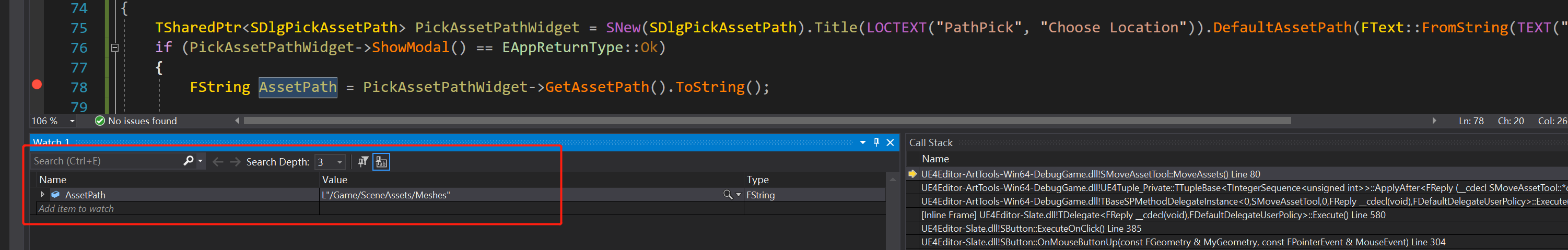Open the Search Depth dropdown
This screenshot has height=250, width=1568.
pos(340,162)
